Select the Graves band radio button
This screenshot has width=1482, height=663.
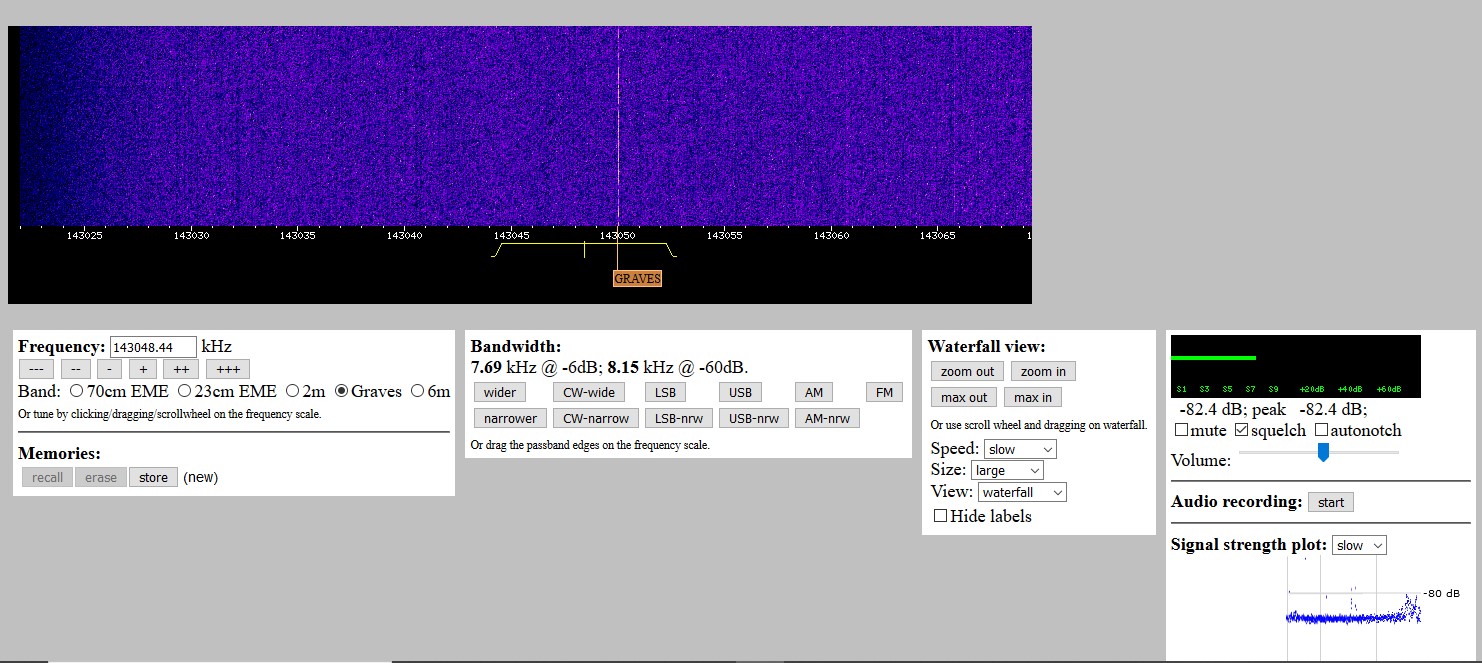tap(342, 391)
